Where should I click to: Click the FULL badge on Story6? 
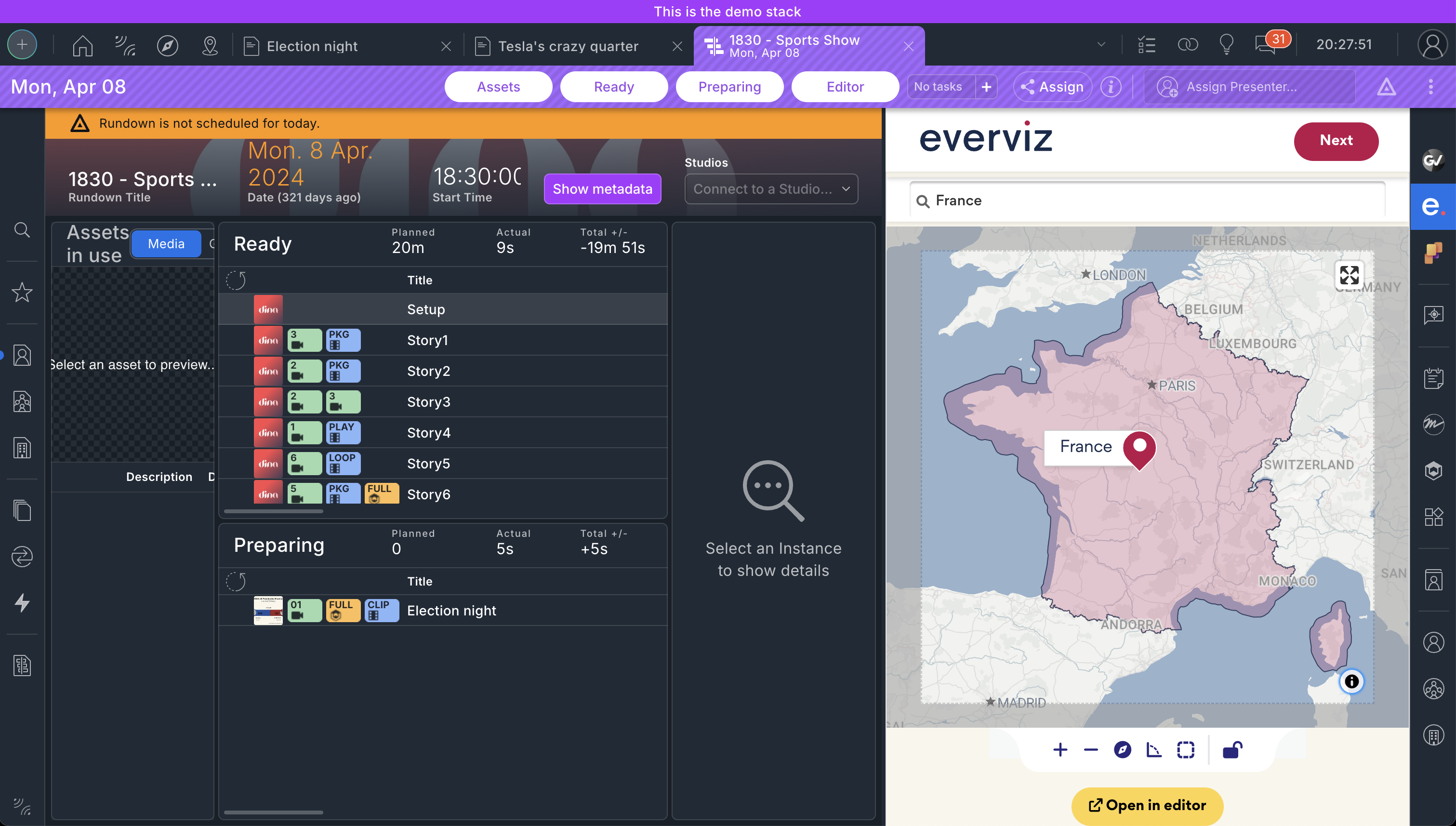click(x=382, y=493)
